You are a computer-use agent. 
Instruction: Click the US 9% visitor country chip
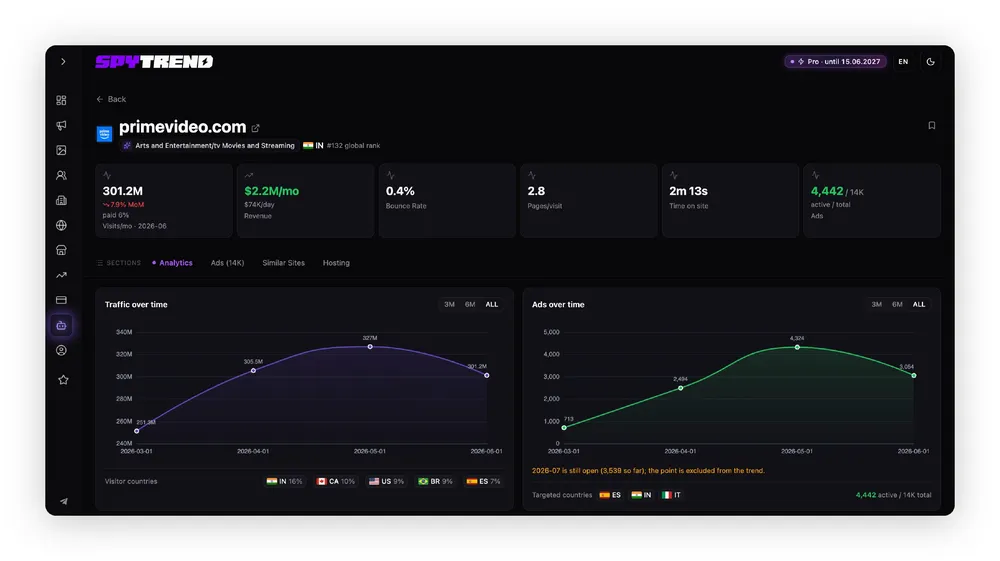(x=386, y=482)
